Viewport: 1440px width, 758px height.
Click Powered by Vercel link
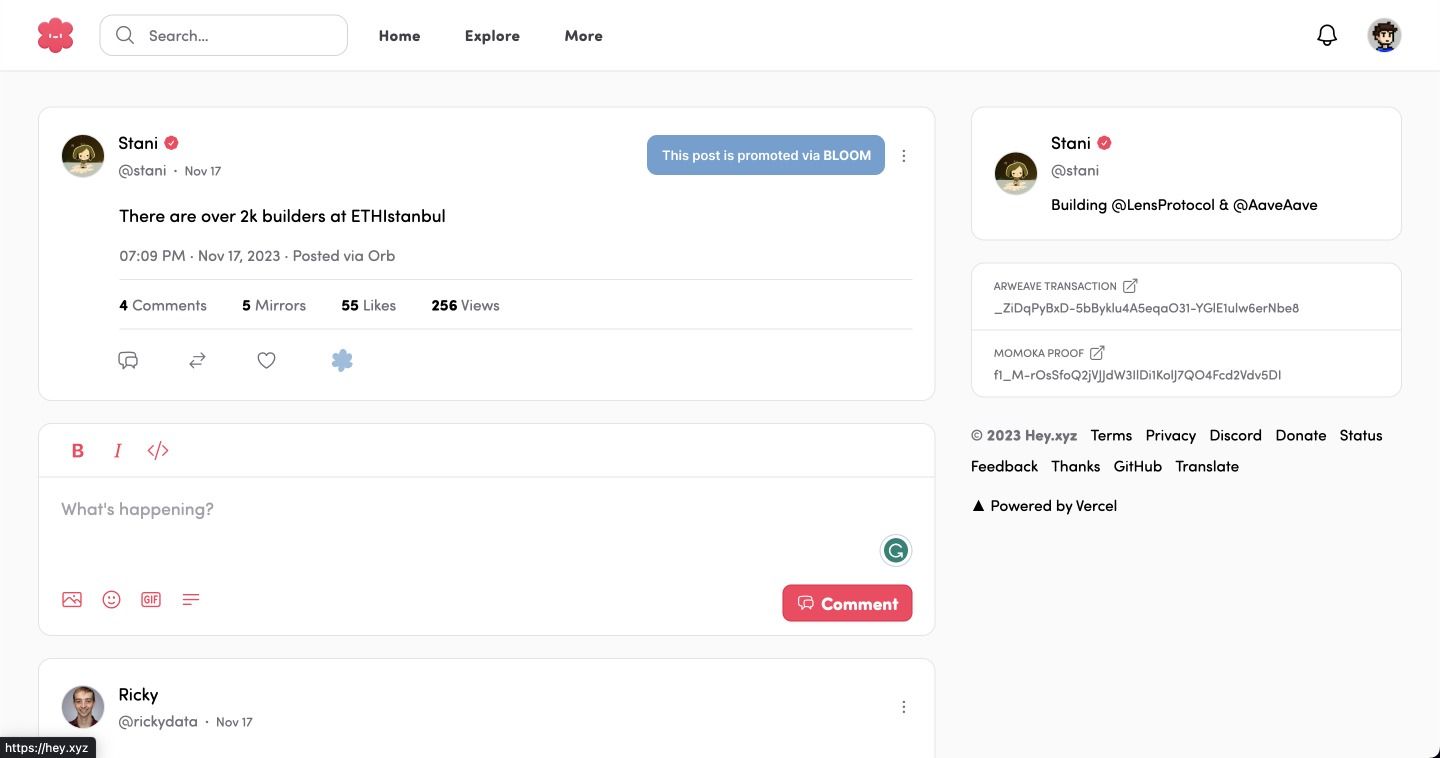[x=1045, y=506]
